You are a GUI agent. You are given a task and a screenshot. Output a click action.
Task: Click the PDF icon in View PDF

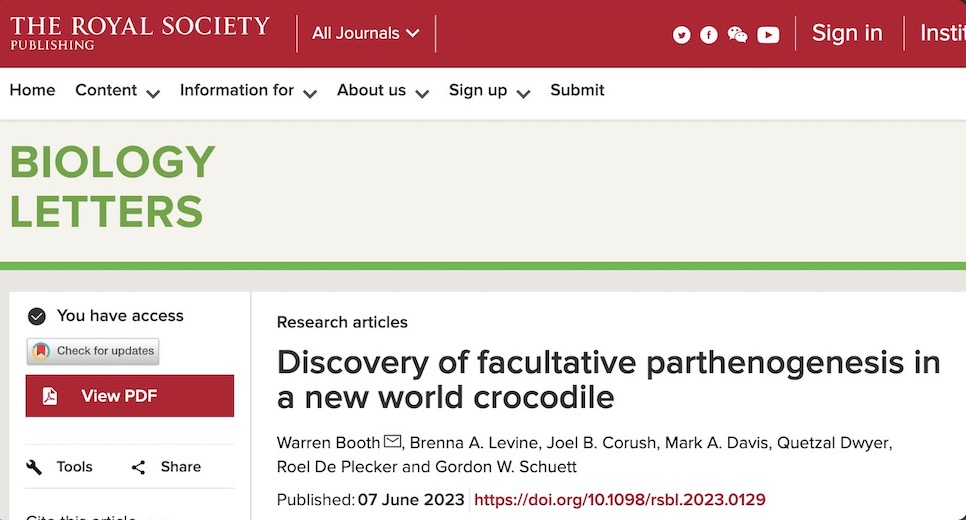[x=50, y=396]
